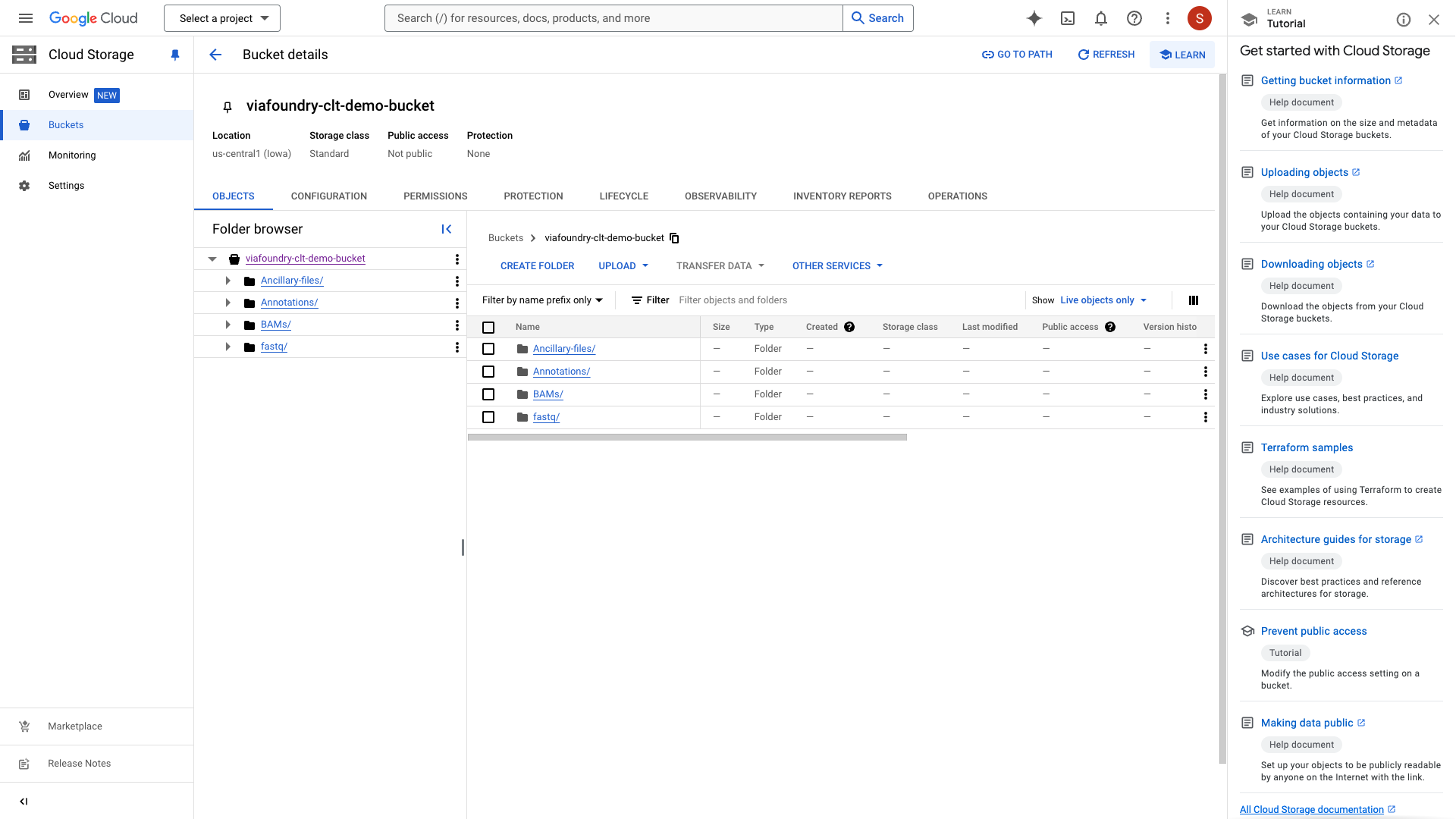Open more actions for BAMs/ table row
The height and width of the screenshot is (819, 1456).
coord(1205,394)
